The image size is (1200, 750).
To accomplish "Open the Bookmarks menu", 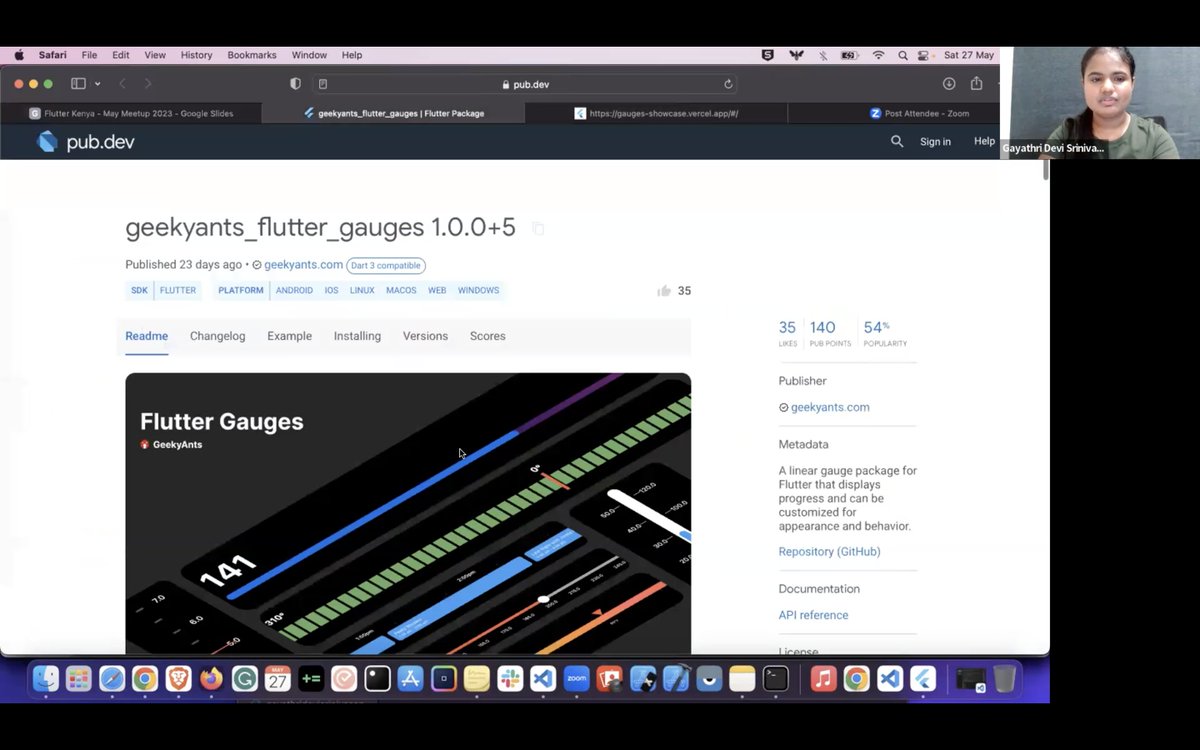I will pyautogui.click(x=252, y=55).
